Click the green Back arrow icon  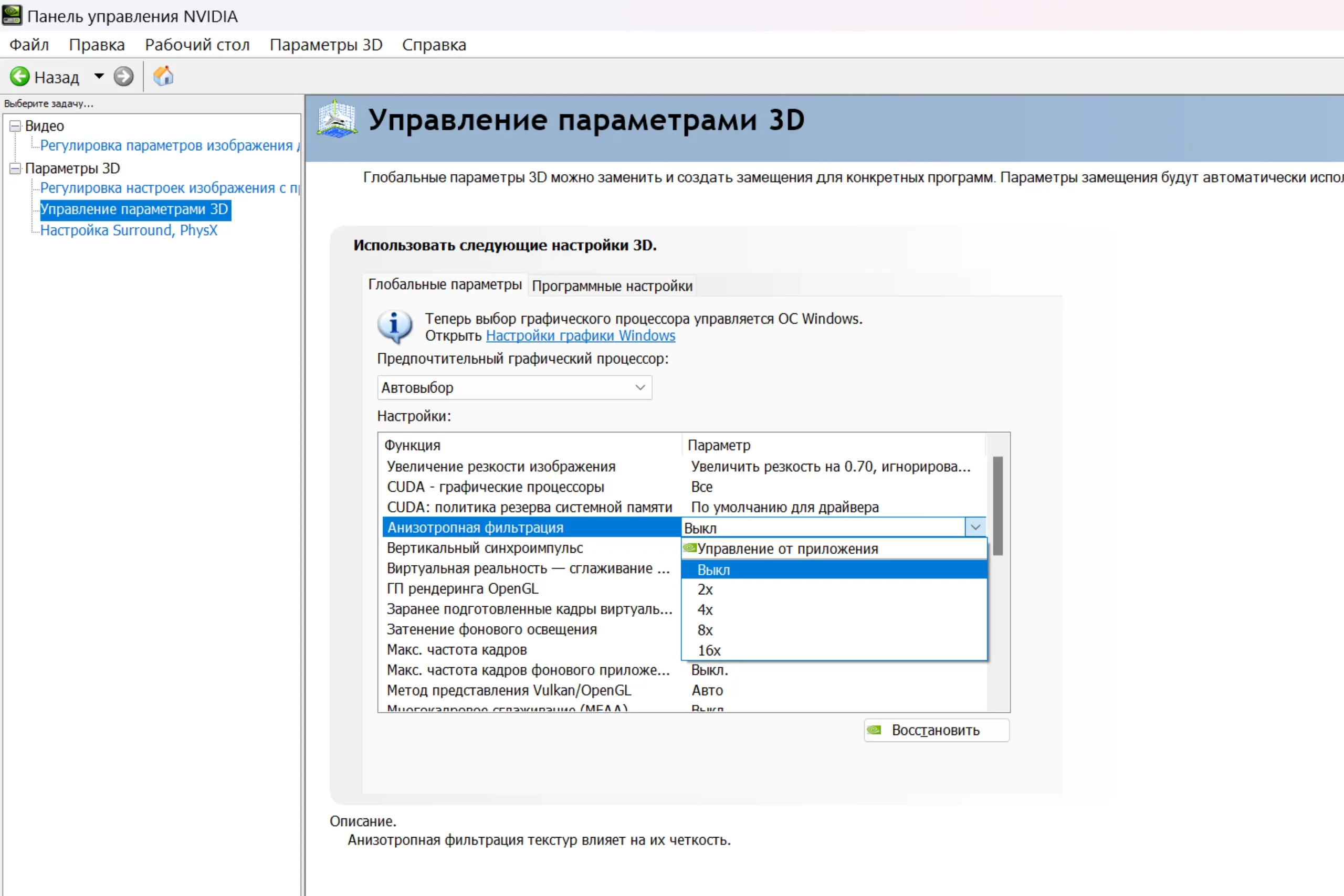[19, 76]
